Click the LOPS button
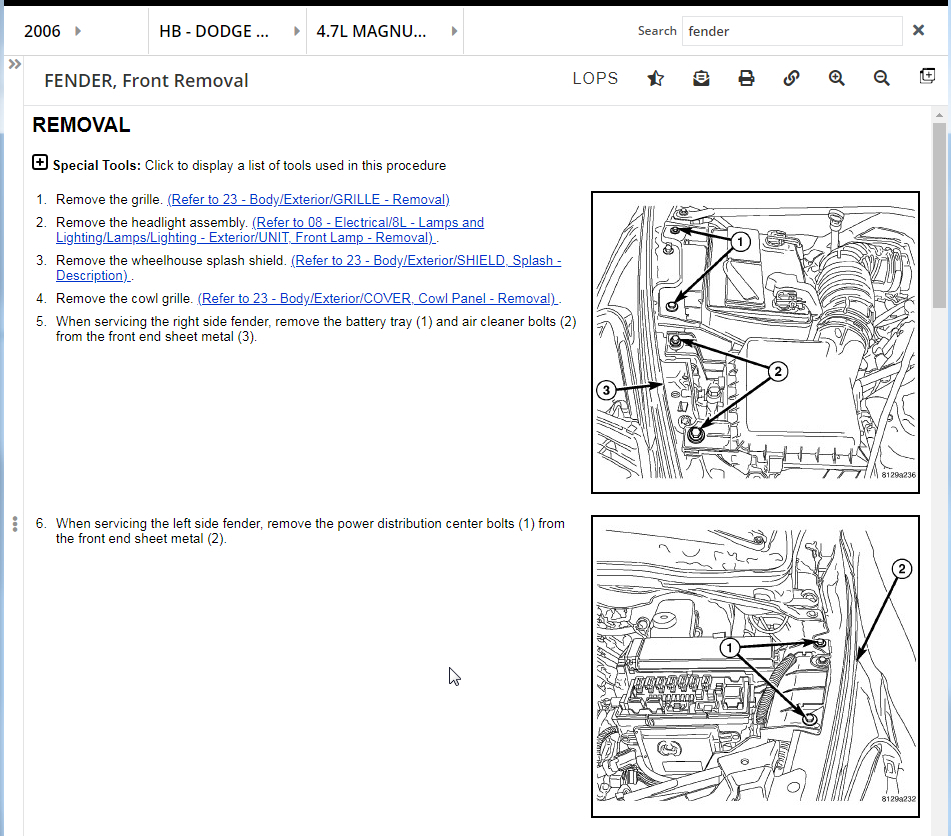 pos(595,78)
